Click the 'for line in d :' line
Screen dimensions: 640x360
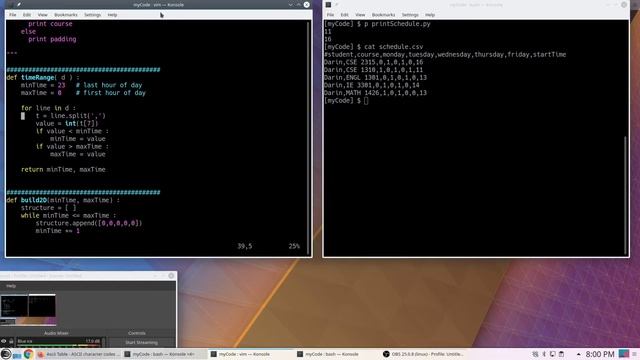pyautogui.click(x=48, y=108)
